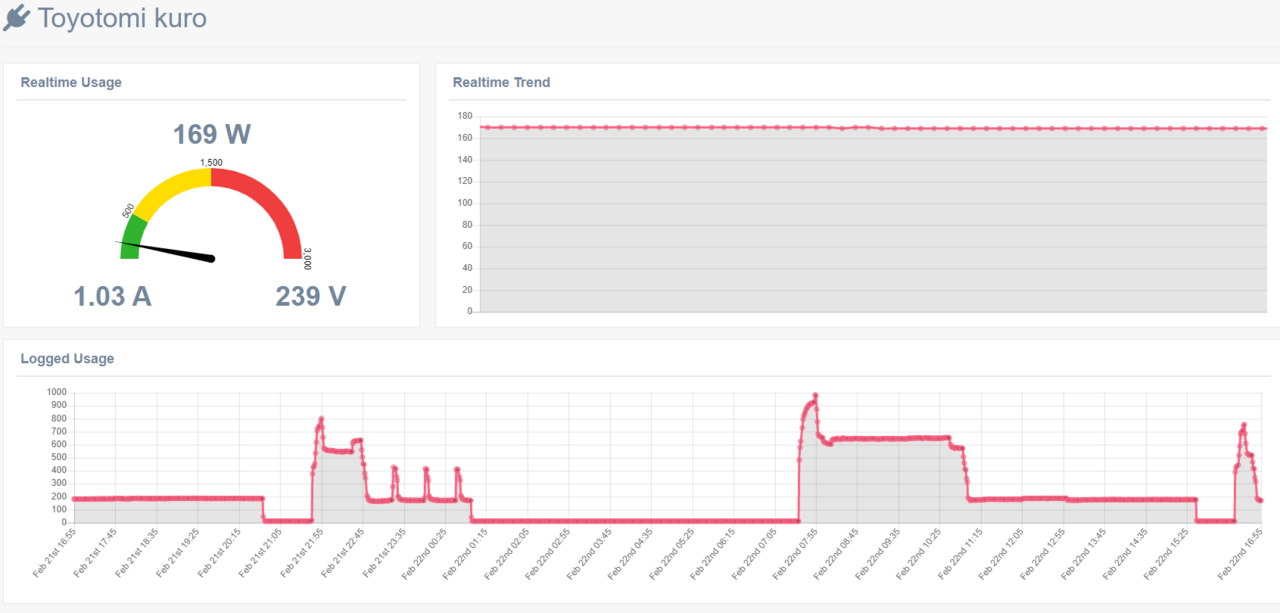Click 600 on the Logged Usage axis
This screenshot has width=1280, height=613.
(59, 445)
